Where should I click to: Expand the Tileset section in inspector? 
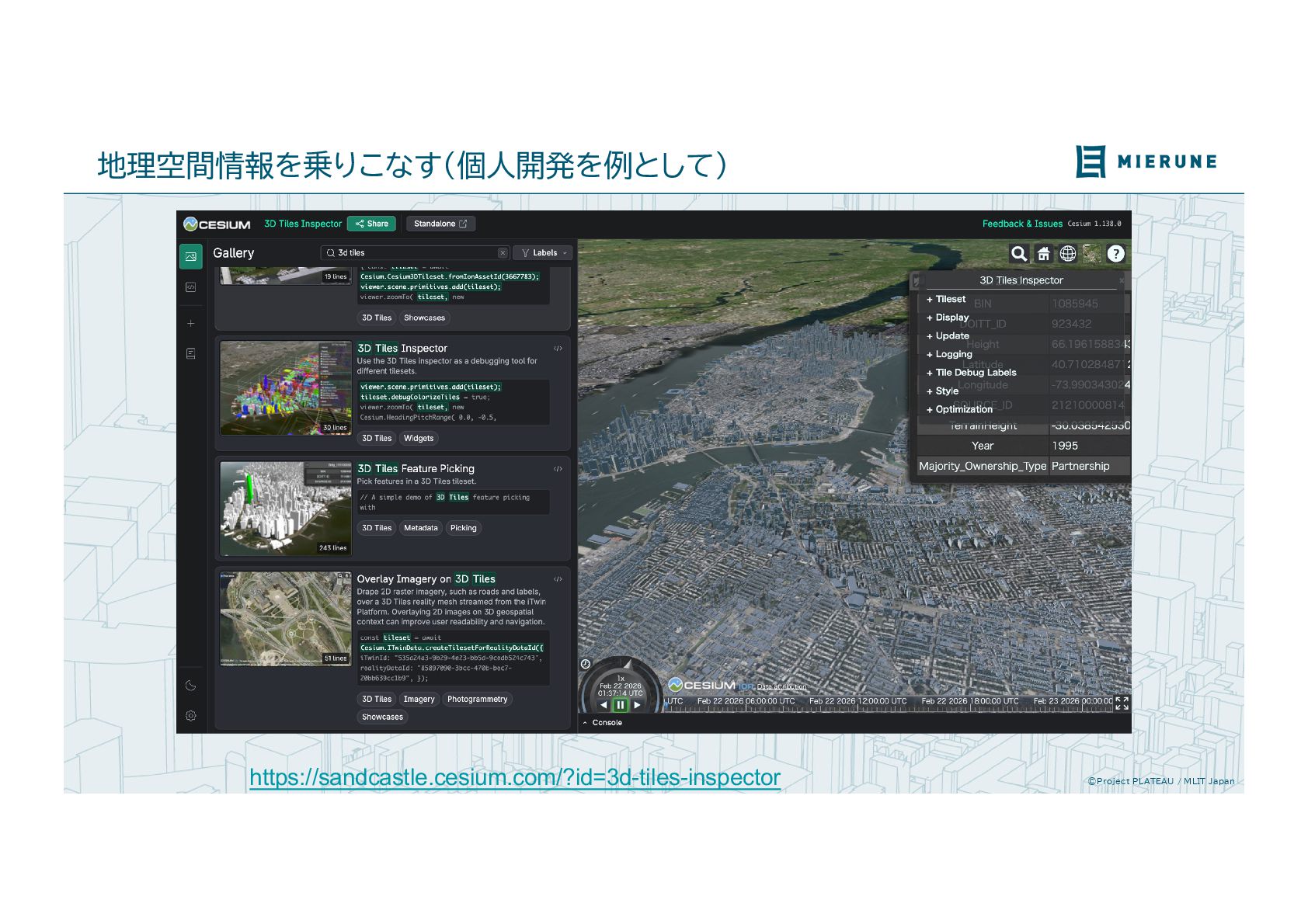point(945,299)
